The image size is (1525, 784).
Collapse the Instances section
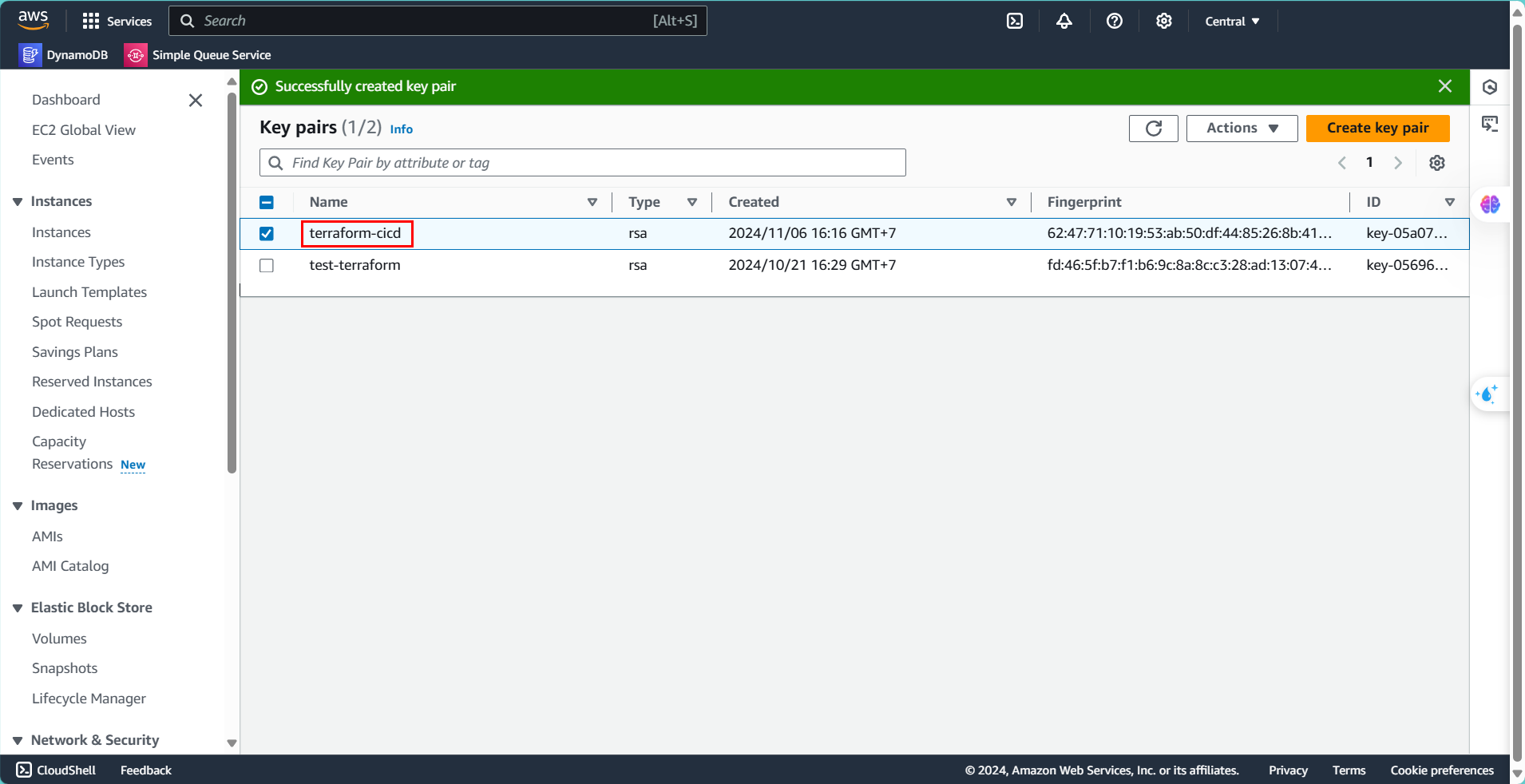[x=18, y=202]
